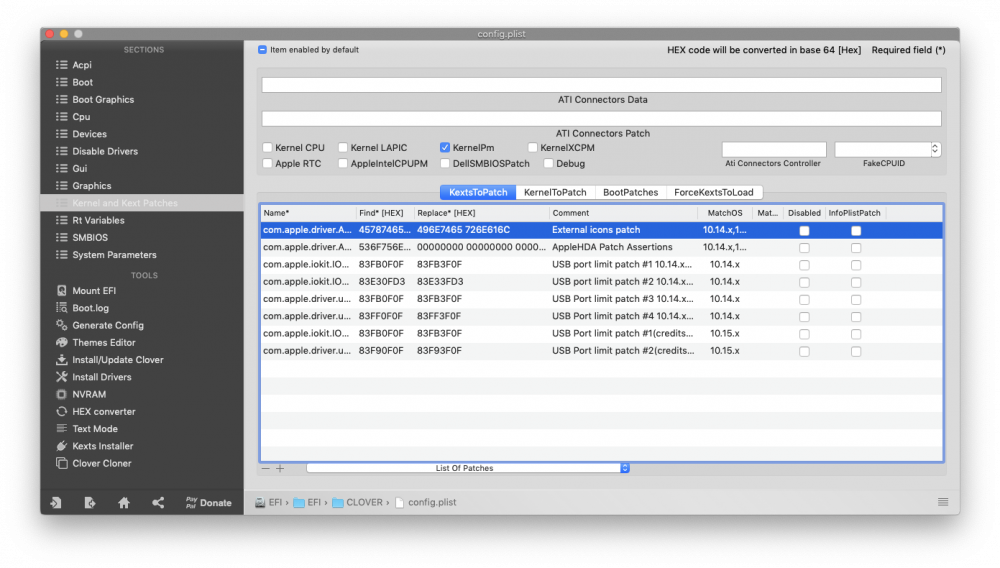Viewport: 1000px width, 568px height.
Task: Click the Kexts Installer icon
Action: tap(62, 446)
